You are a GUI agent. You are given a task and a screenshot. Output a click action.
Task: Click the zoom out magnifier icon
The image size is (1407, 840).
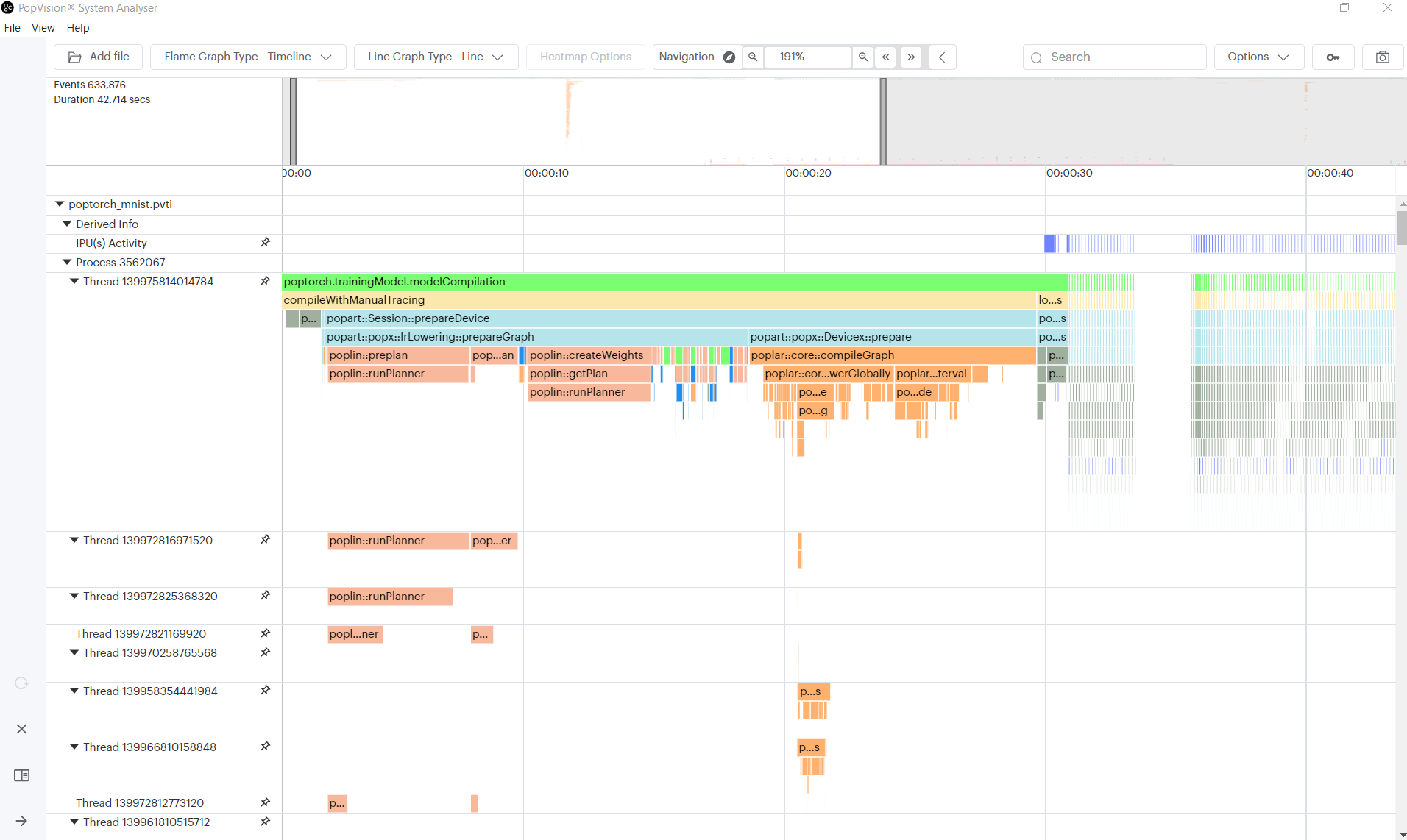(753, 57)
